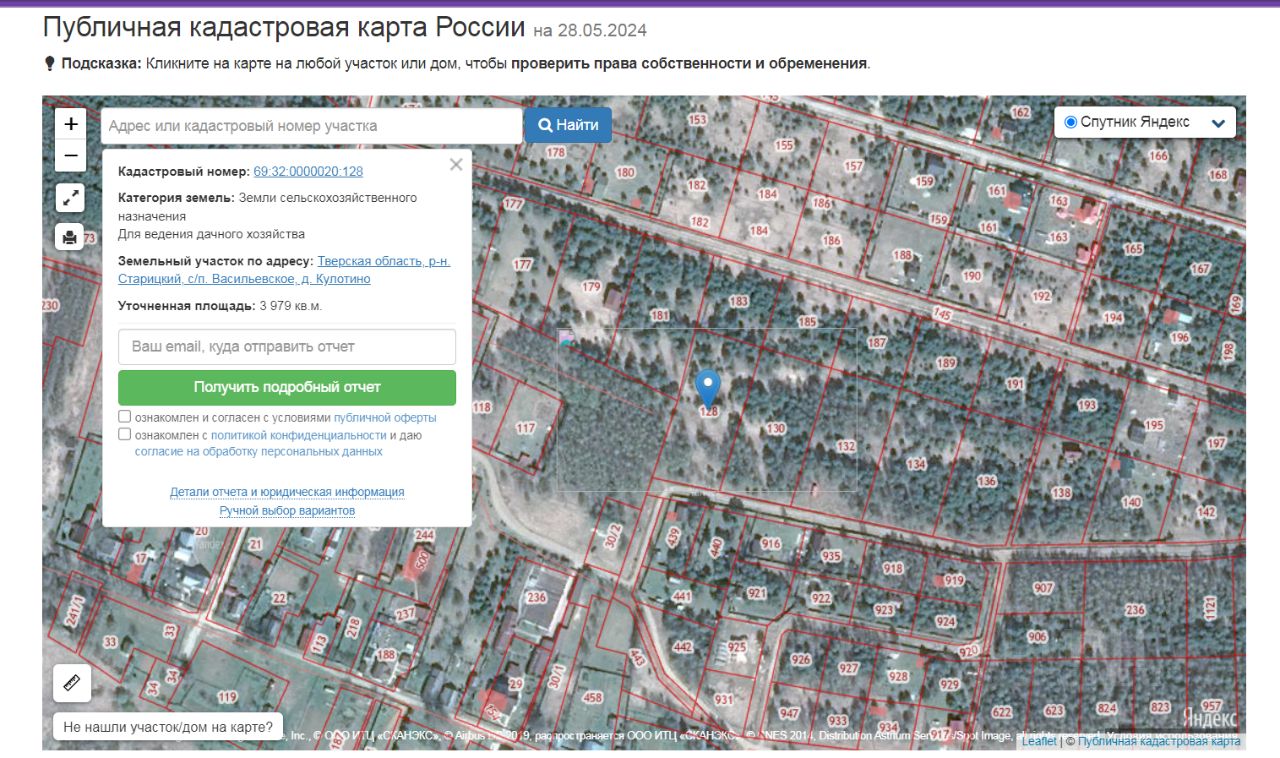Open the Тверская область address link

pyautogui.click(x=284, y=270)
